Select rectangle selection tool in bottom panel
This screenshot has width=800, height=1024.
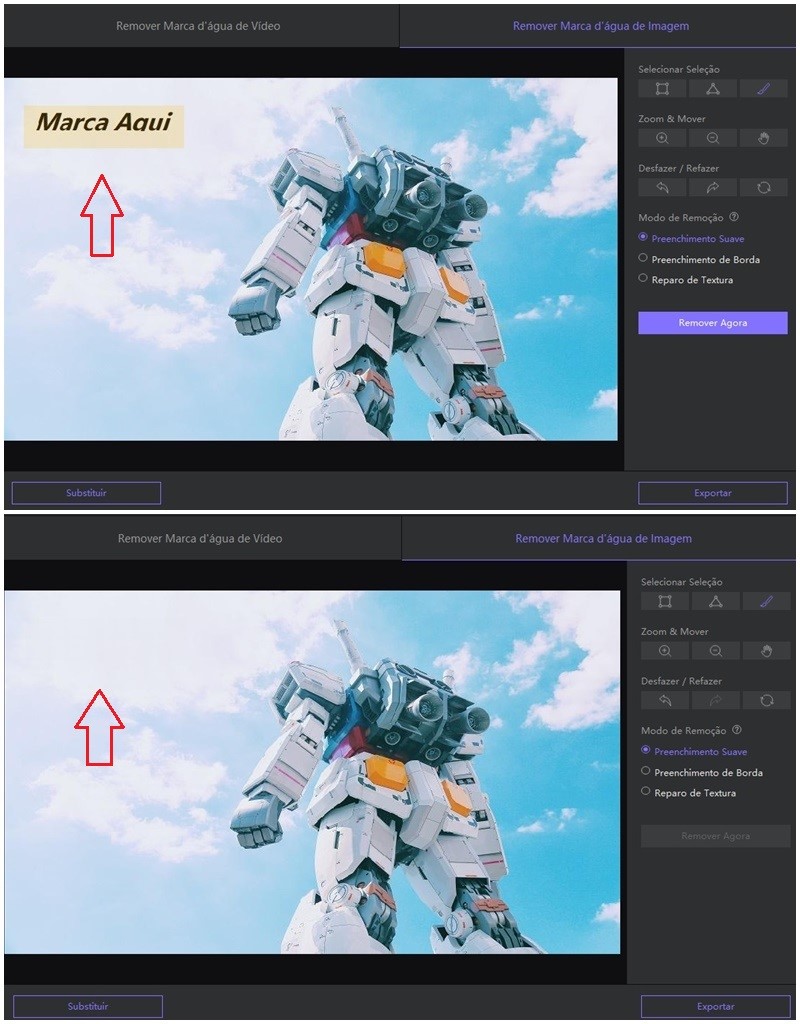(665, 601)
